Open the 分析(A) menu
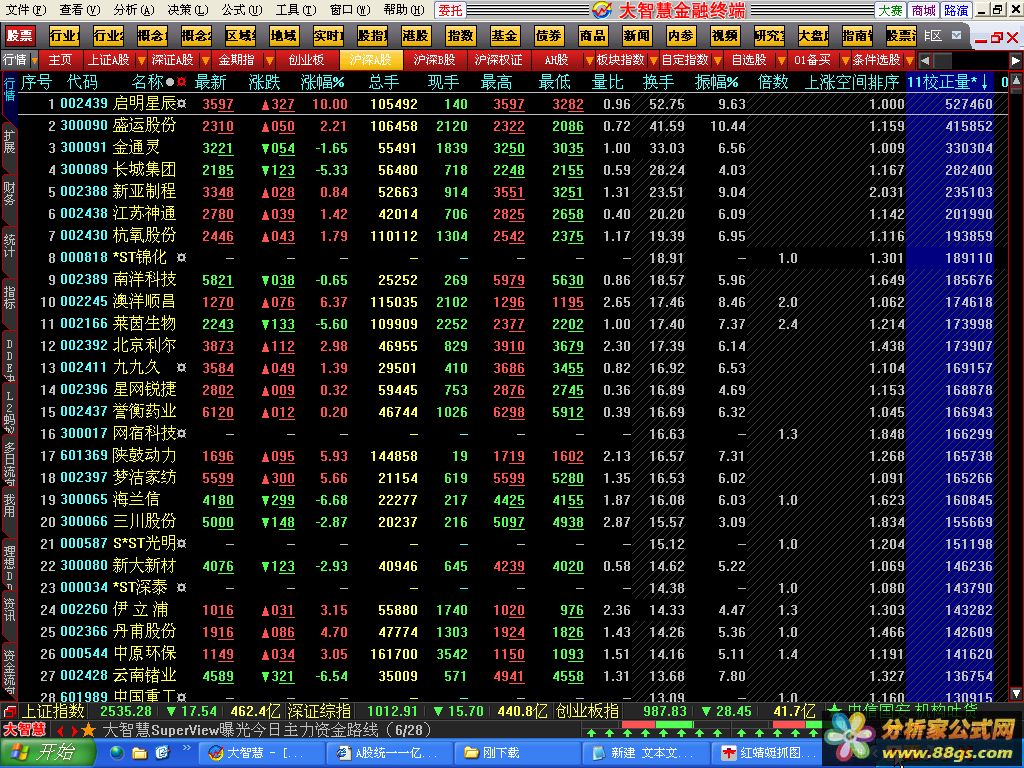Image resolution: width=1024 pixels, height=768 pixels. pos(134,10)
